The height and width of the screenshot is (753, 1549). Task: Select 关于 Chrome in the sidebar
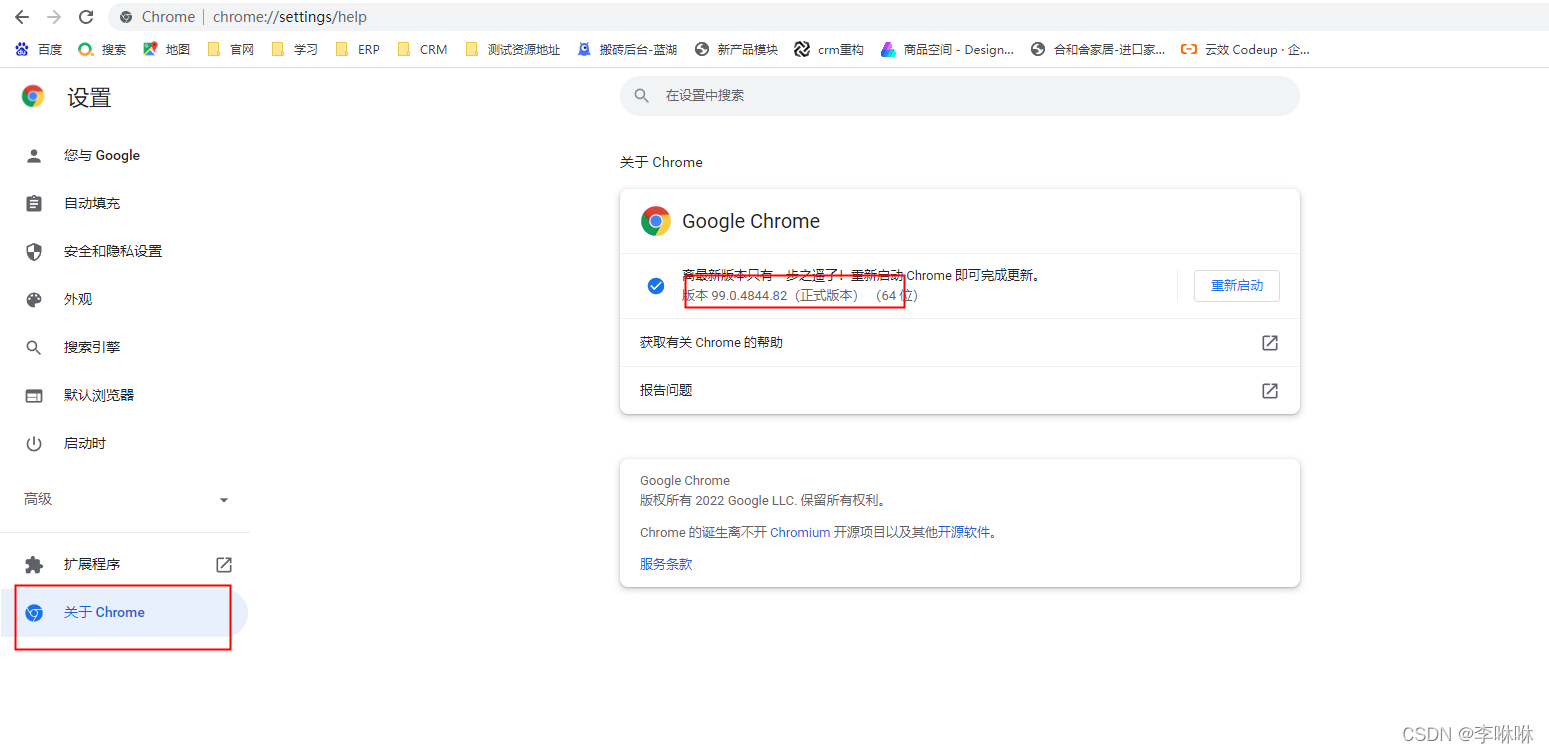pos(124,612)
